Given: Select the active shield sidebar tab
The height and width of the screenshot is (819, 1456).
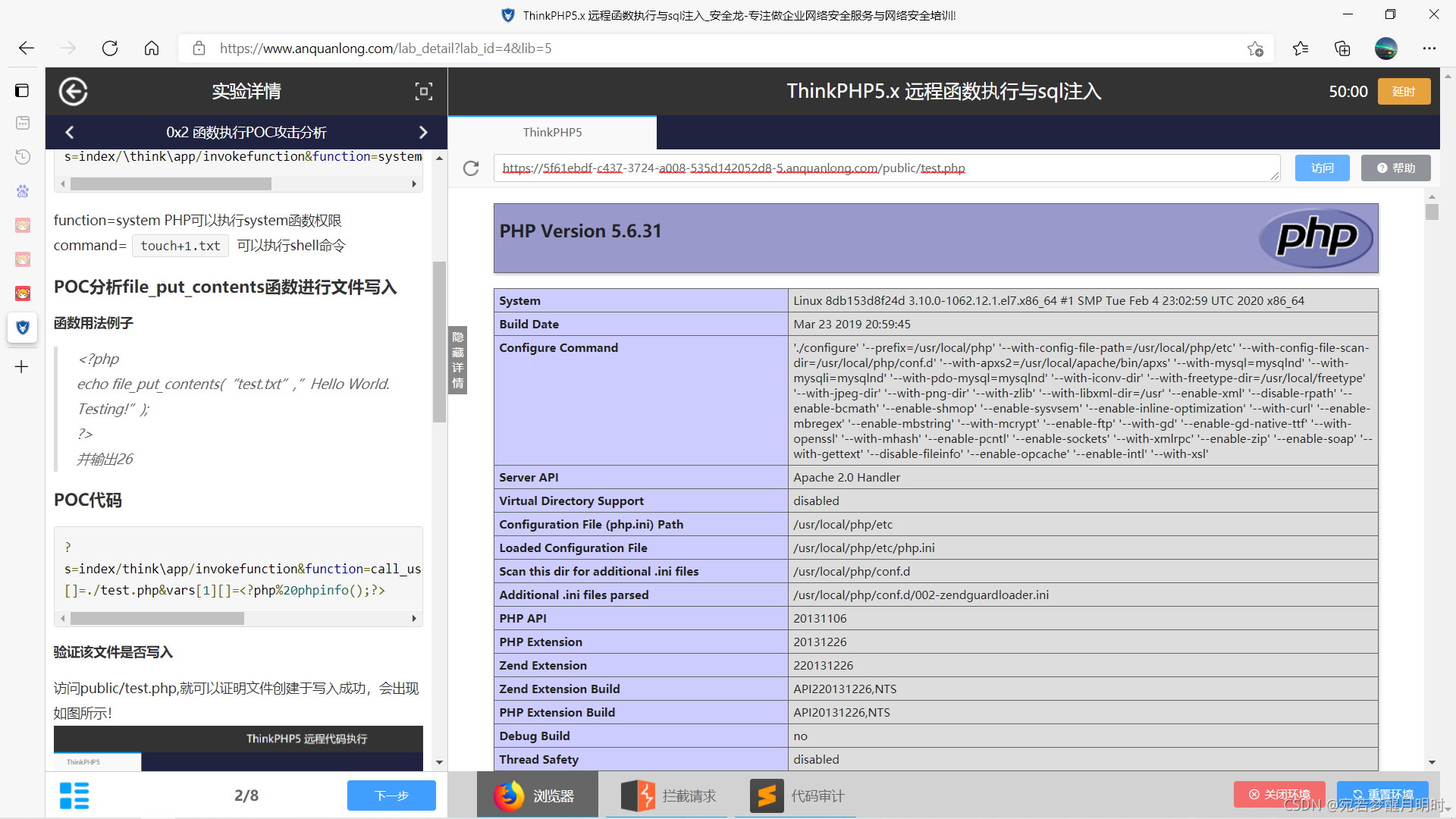Looking at the screenshot, I should click(23, 328).
